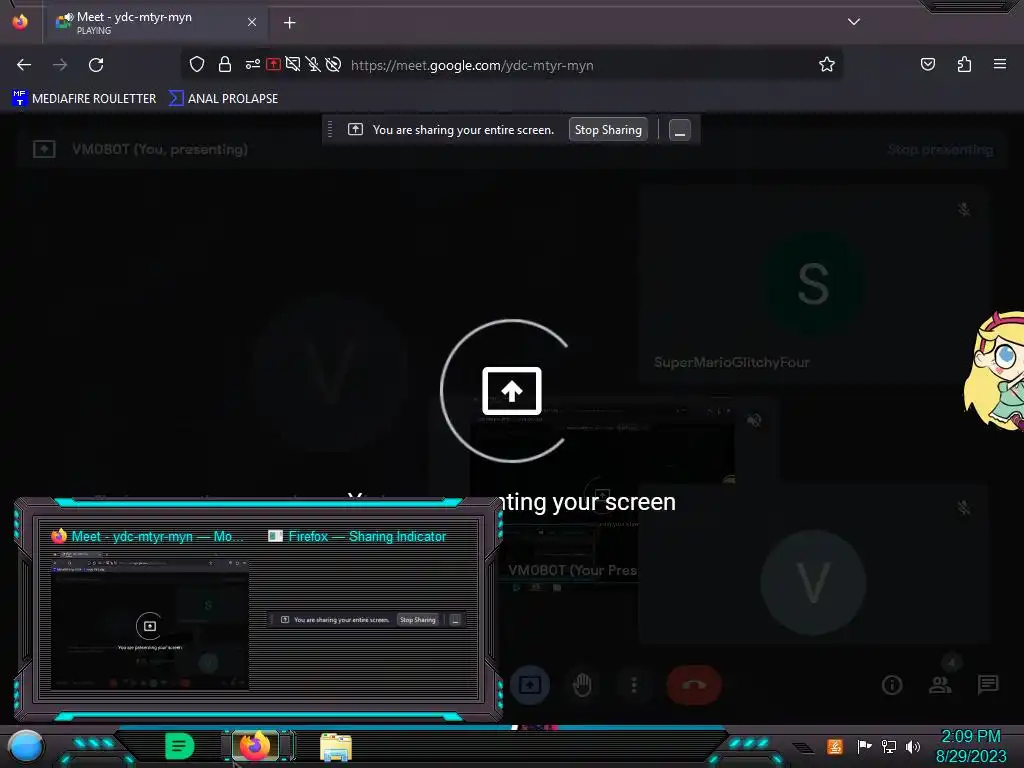Viewport: 1024px width, 768px height.
Task: Open the volume speaker tray icon
Action: click(913, 746)
